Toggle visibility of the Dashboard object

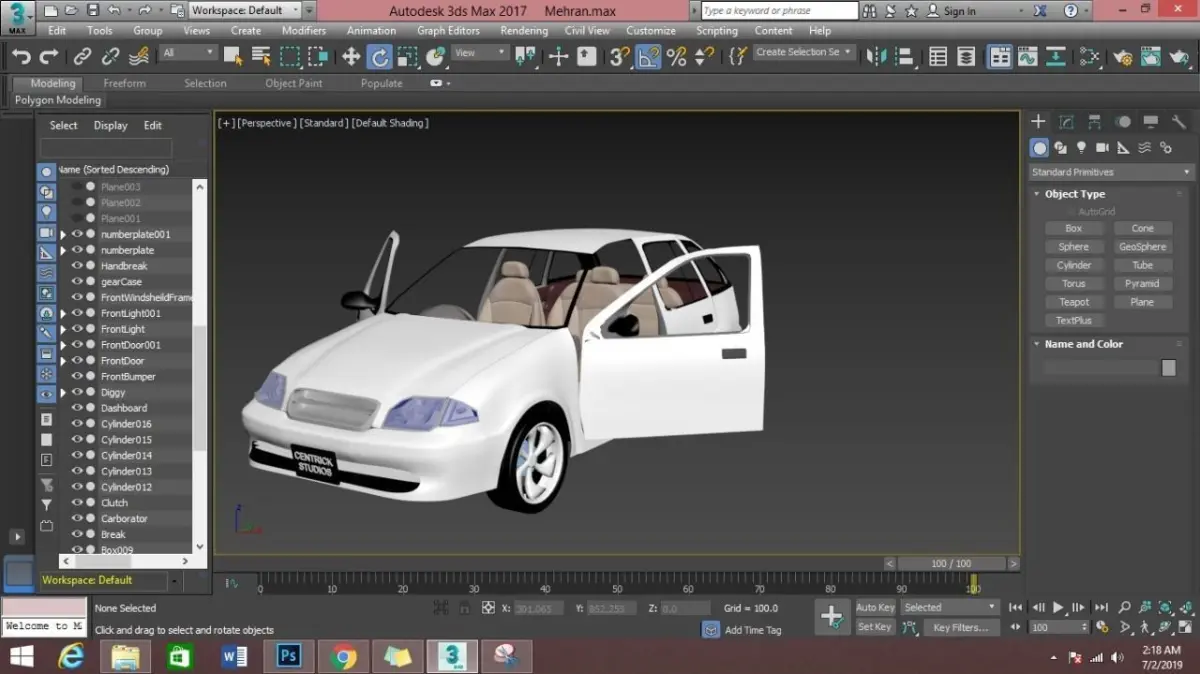coord(77,408)
